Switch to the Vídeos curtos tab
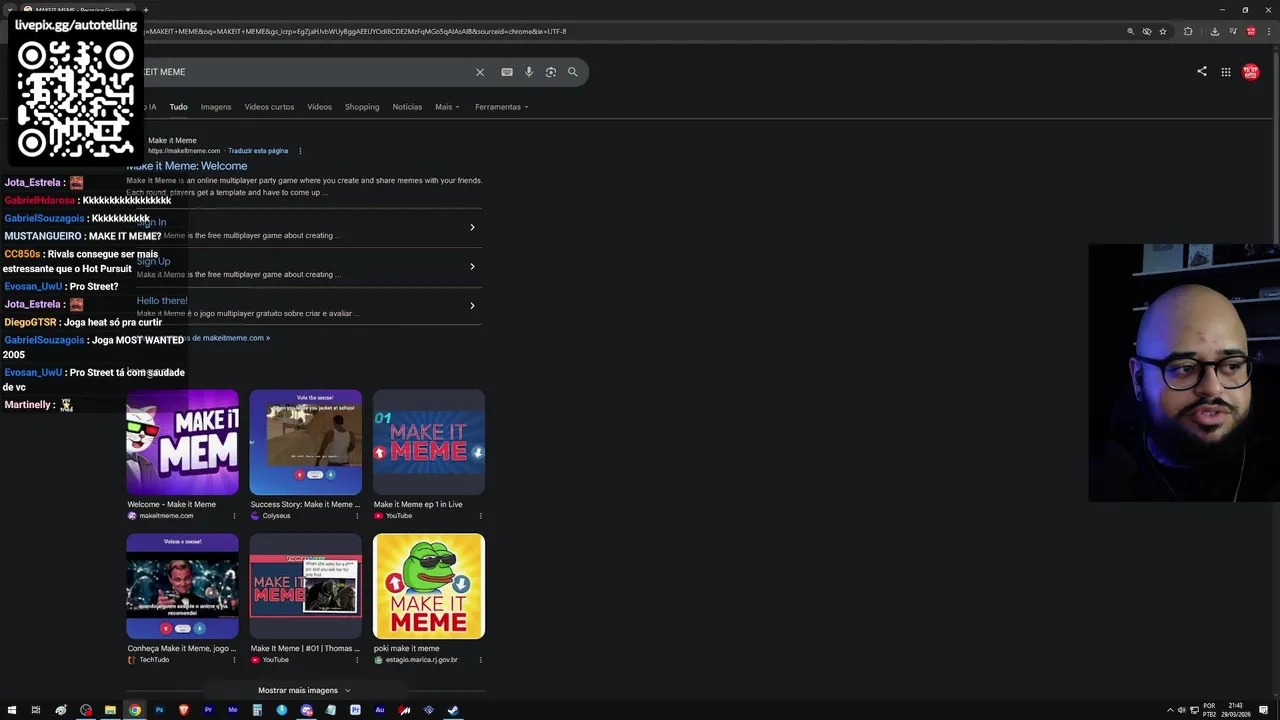This screenshot has height=720, width=1280. pyautogui.click(x=269, y=107)
